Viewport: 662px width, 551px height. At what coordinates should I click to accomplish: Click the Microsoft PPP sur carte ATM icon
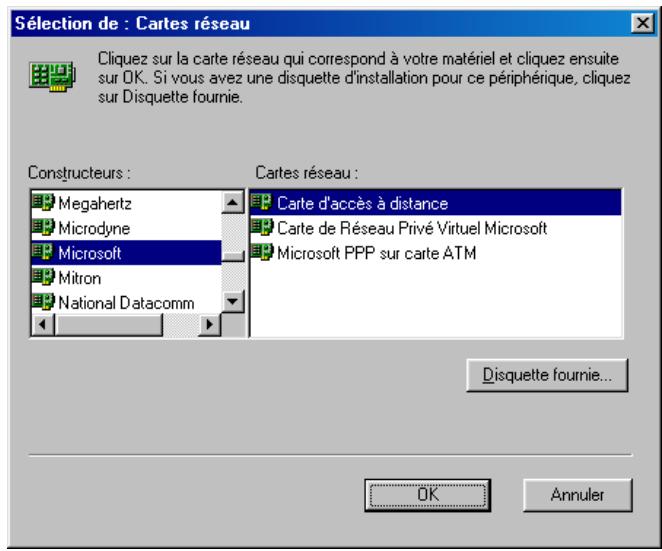pos(262,252)
